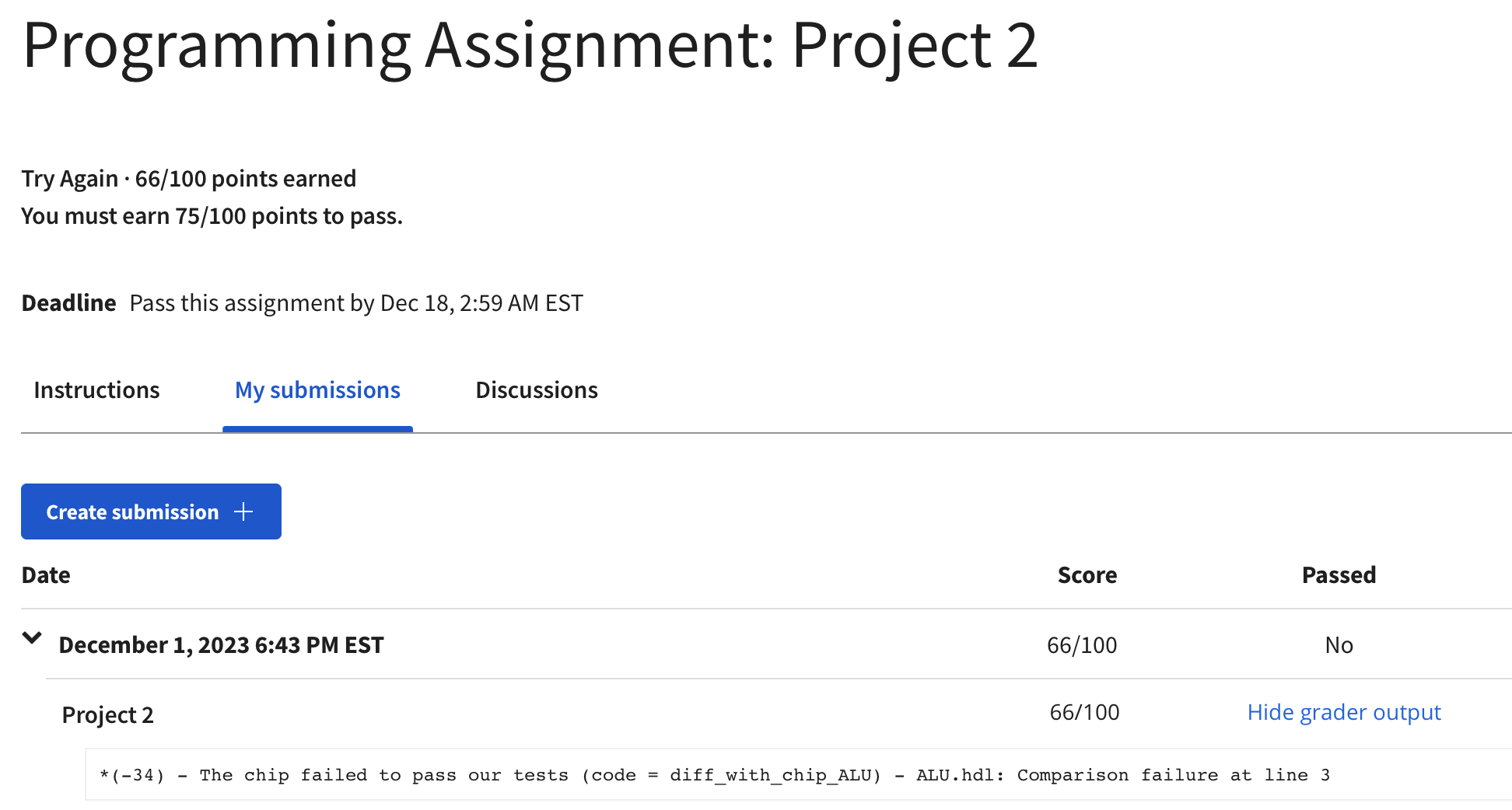
Task: Click the Project 2 row label
Action: coord(107,715)
